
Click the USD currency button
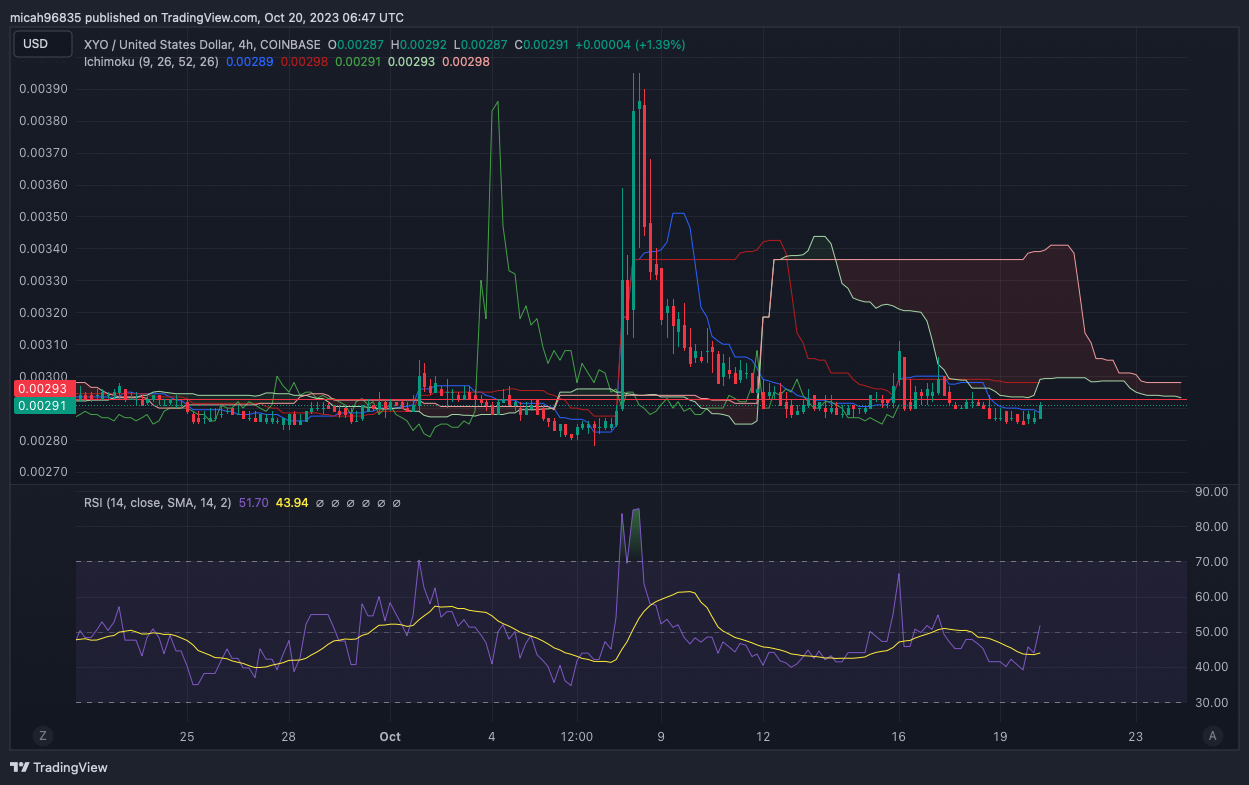(x=43, y=44)
